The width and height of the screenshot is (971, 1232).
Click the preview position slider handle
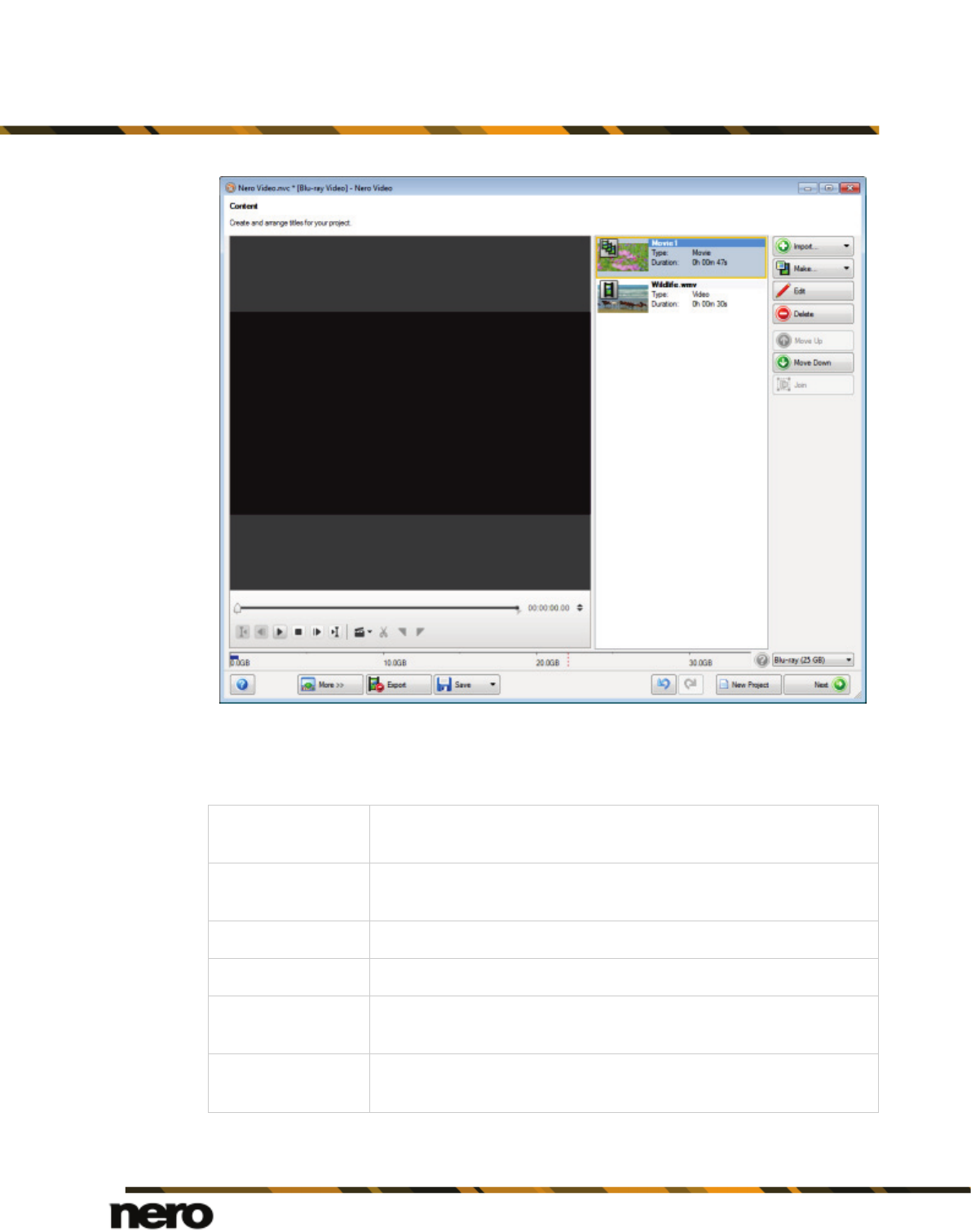pos(237,608)
